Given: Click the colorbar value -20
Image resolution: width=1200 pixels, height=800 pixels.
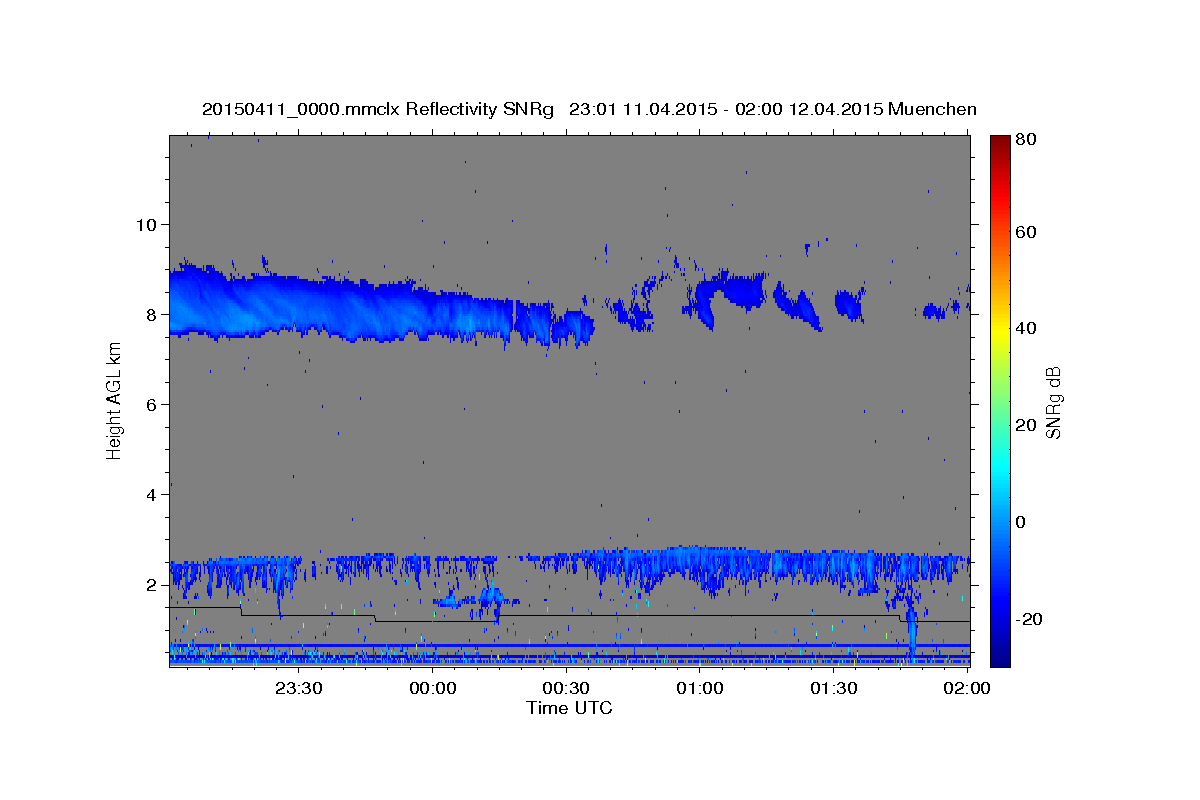Looking at the screenshot, I should 1028,619.
